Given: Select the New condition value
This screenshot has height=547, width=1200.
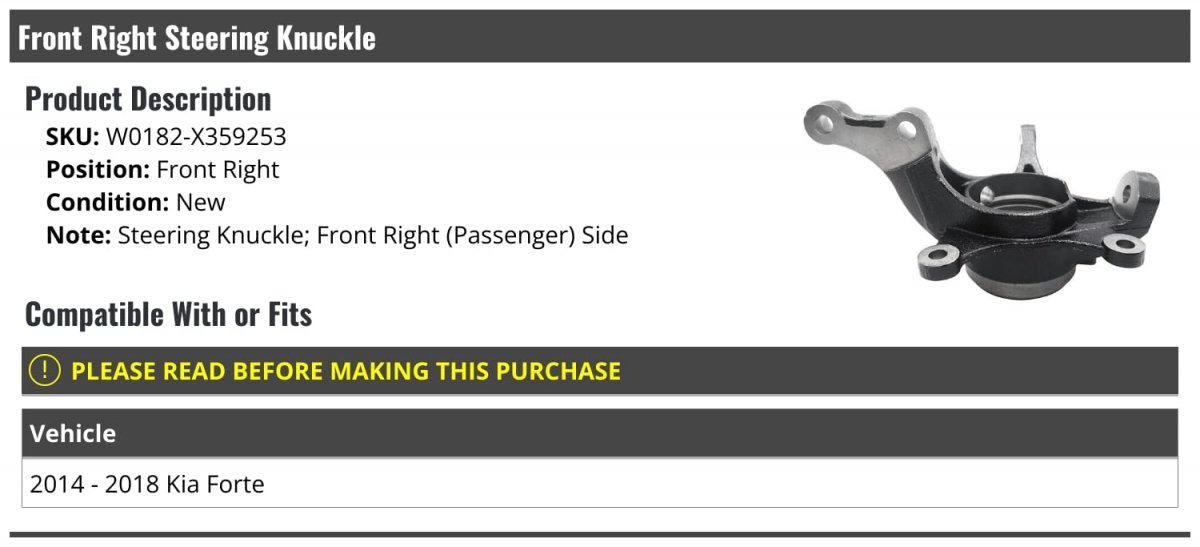Looking at the screenshot, I should [x=201, y=202].
